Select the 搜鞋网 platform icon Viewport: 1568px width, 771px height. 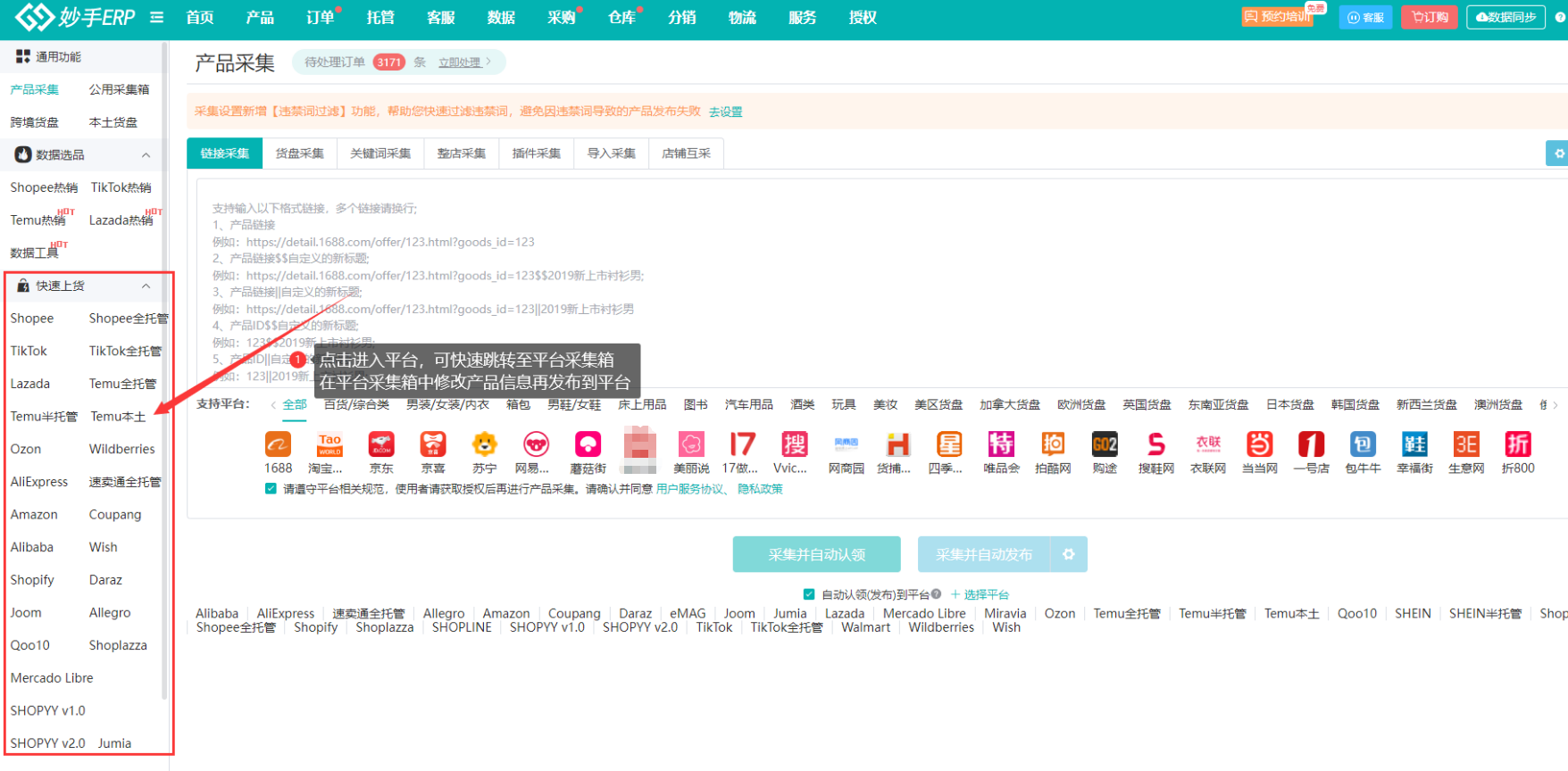click(1156, 444)
